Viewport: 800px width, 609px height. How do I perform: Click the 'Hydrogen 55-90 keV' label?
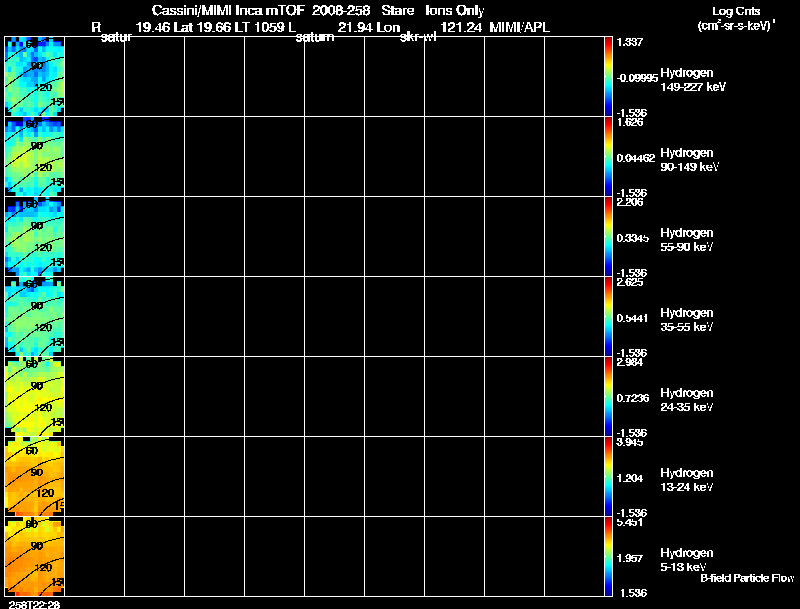(687, 240)
